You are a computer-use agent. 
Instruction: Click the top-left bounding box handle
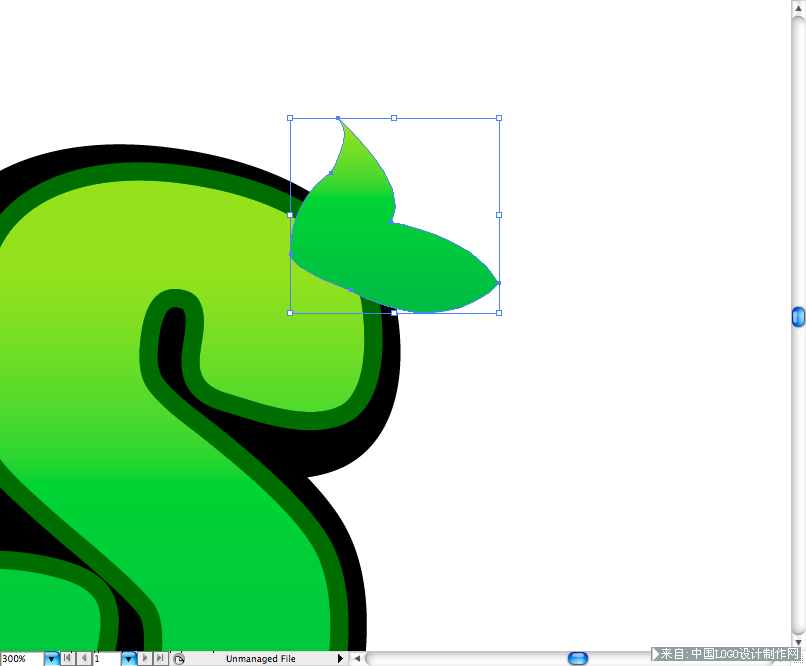pyautogui.click(x=290, y=118)
